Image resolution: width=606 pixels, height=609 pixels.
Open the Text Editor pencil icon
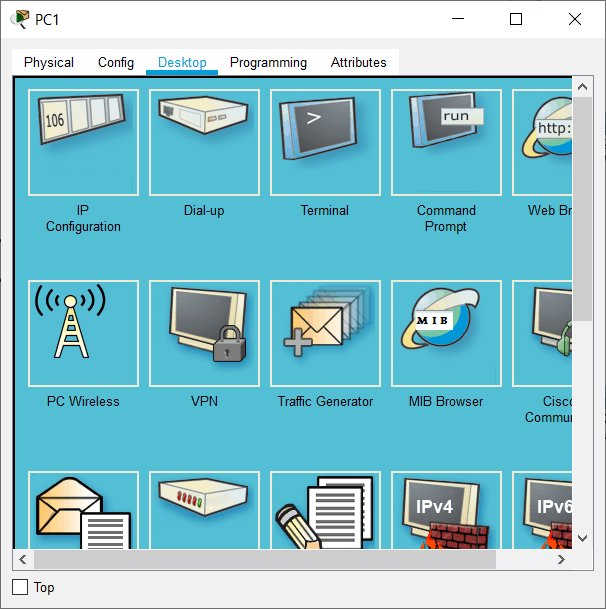click(325, 511)
